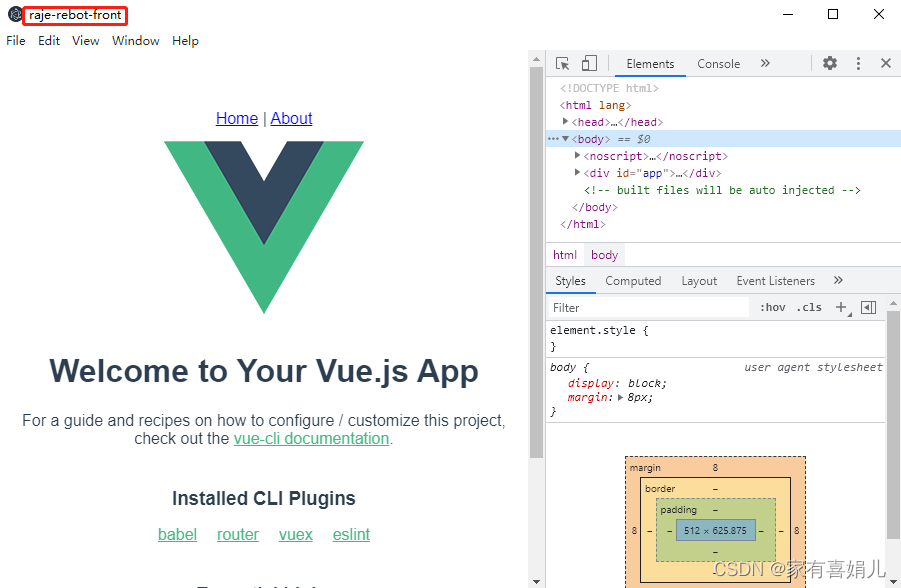Open the router plugin link

point(238,535)
